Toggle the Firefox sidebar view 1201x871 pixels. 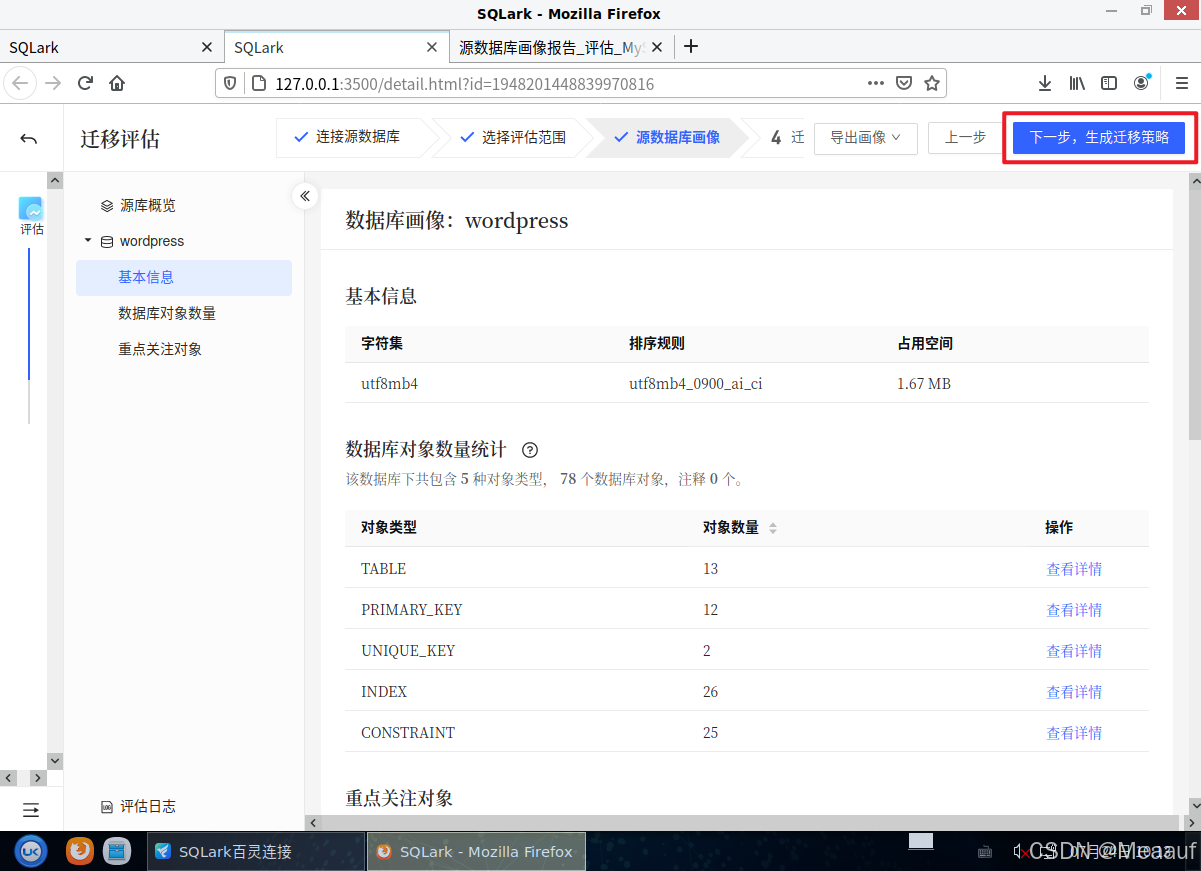coord(1109,83)
